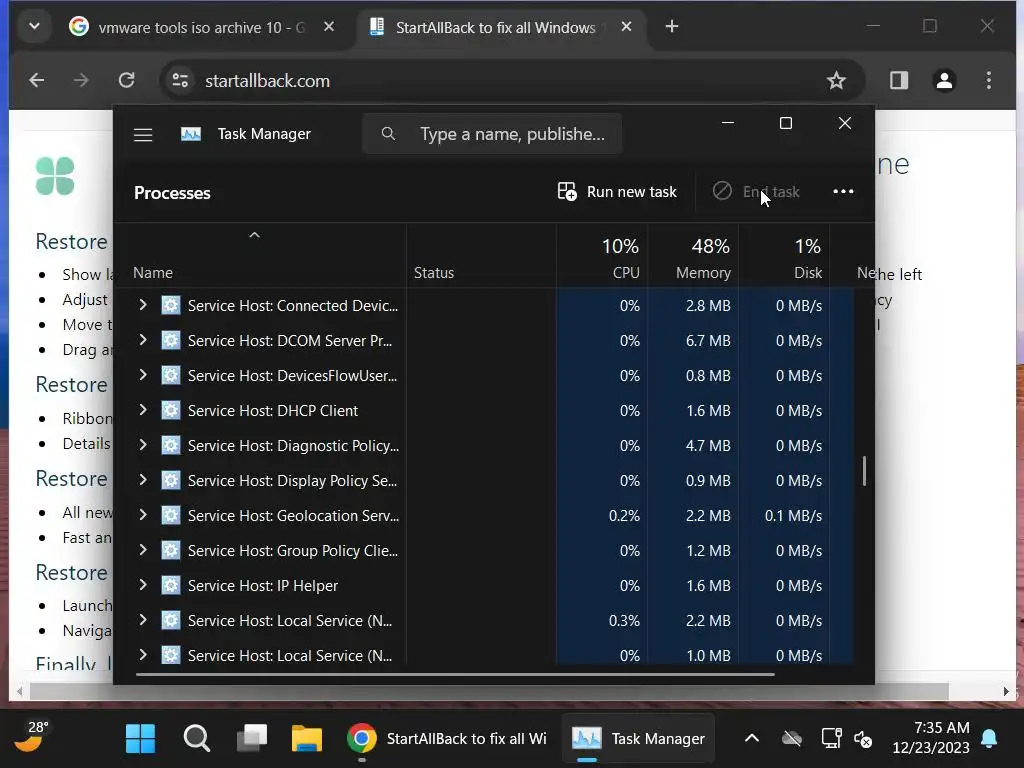Expand Service Host: IP Helper row
This screenshot has height=768, width=1024.
tap(142, 585)
